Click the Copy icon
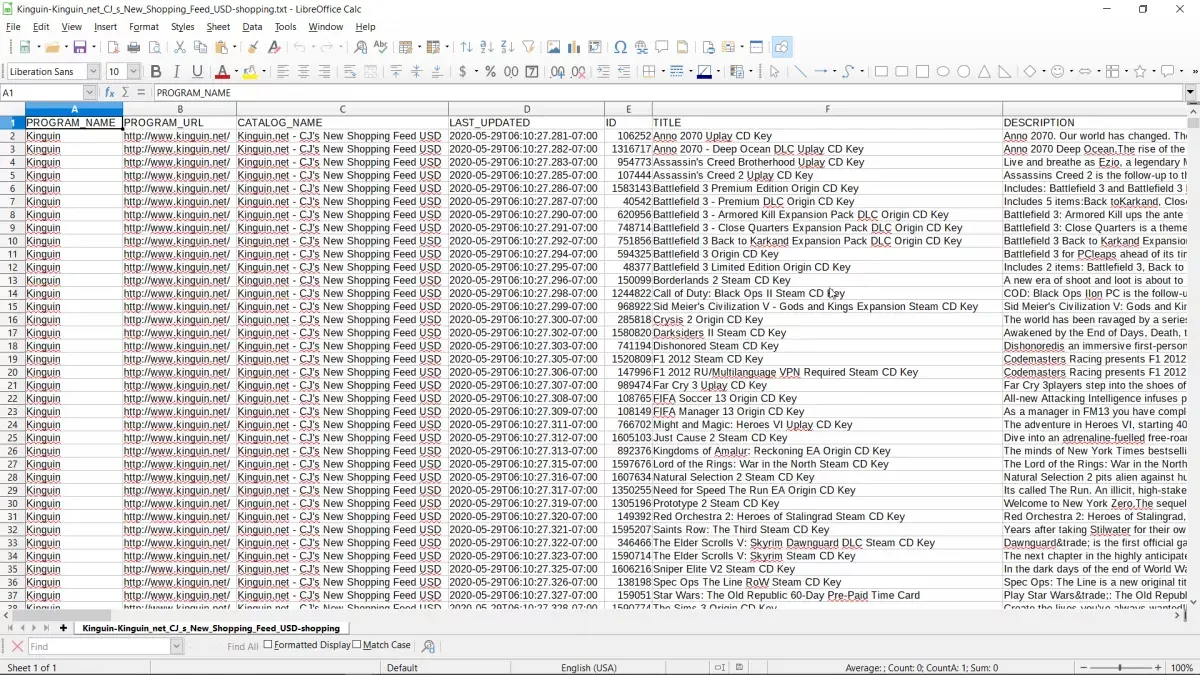Viewport: 1200px width, 675px height. pos(200,47)
